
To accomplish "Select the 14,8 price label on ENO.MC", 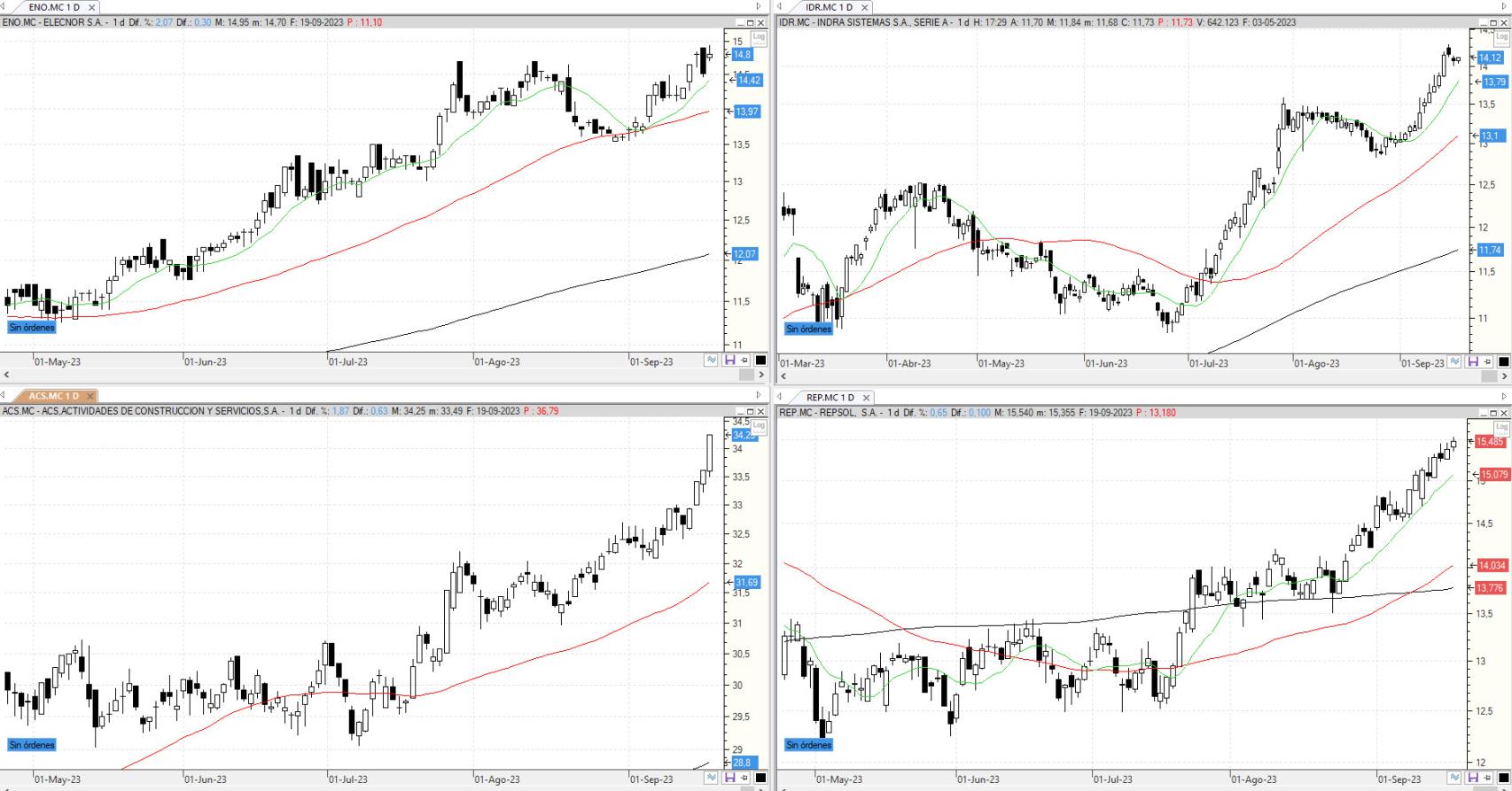I will (742, 55).
